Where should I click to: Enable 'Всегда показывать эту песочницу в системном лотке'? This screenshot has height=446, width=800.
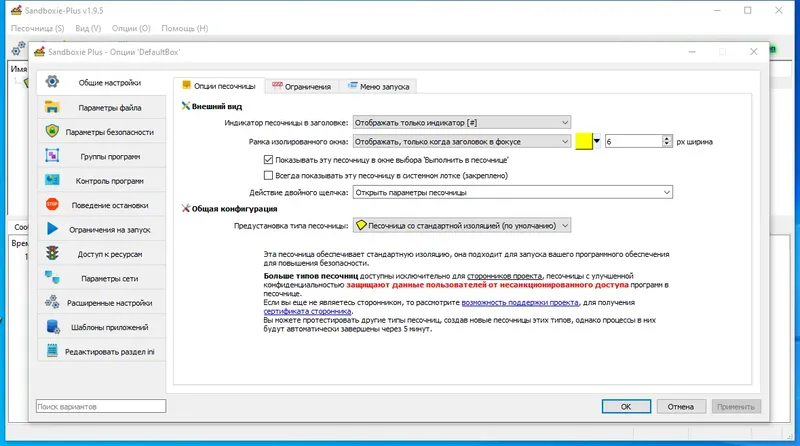click(x=268, y=175)
